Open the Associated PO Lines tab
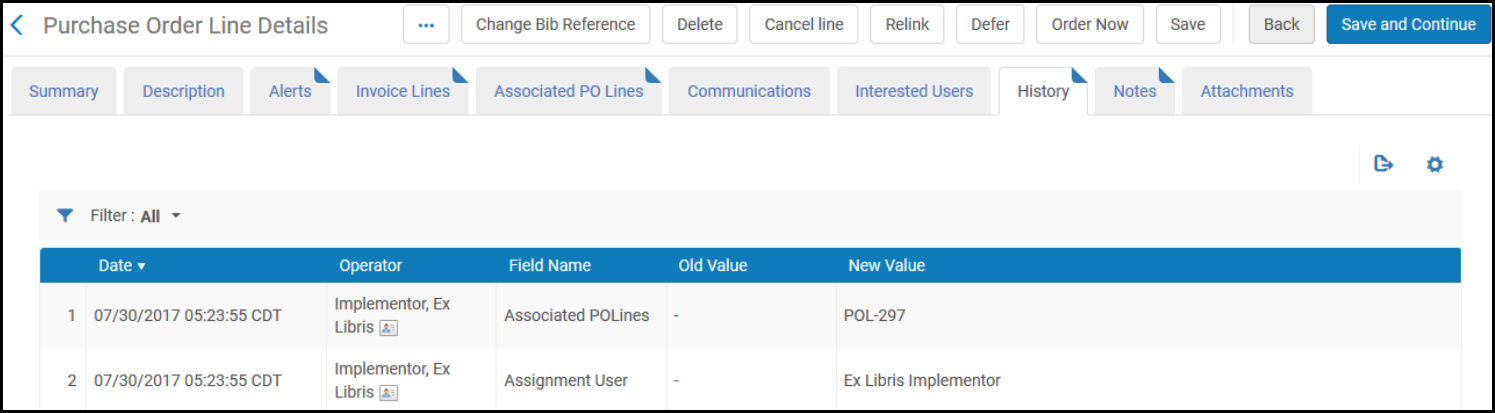Screen dimensions: 1495x413 point(569,91)
